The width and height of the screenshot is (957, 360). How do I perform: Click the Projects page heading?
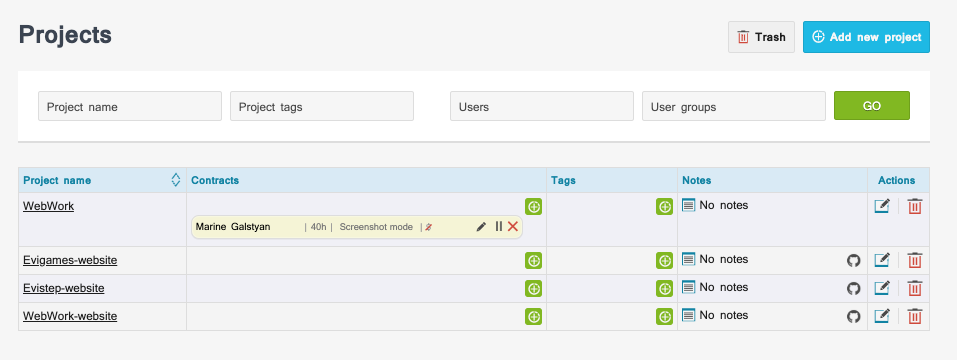[65, 35]
